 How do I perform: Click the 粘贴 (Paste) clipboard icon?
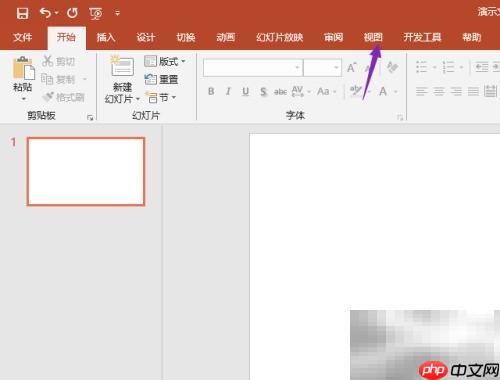(x=23, y=68)
